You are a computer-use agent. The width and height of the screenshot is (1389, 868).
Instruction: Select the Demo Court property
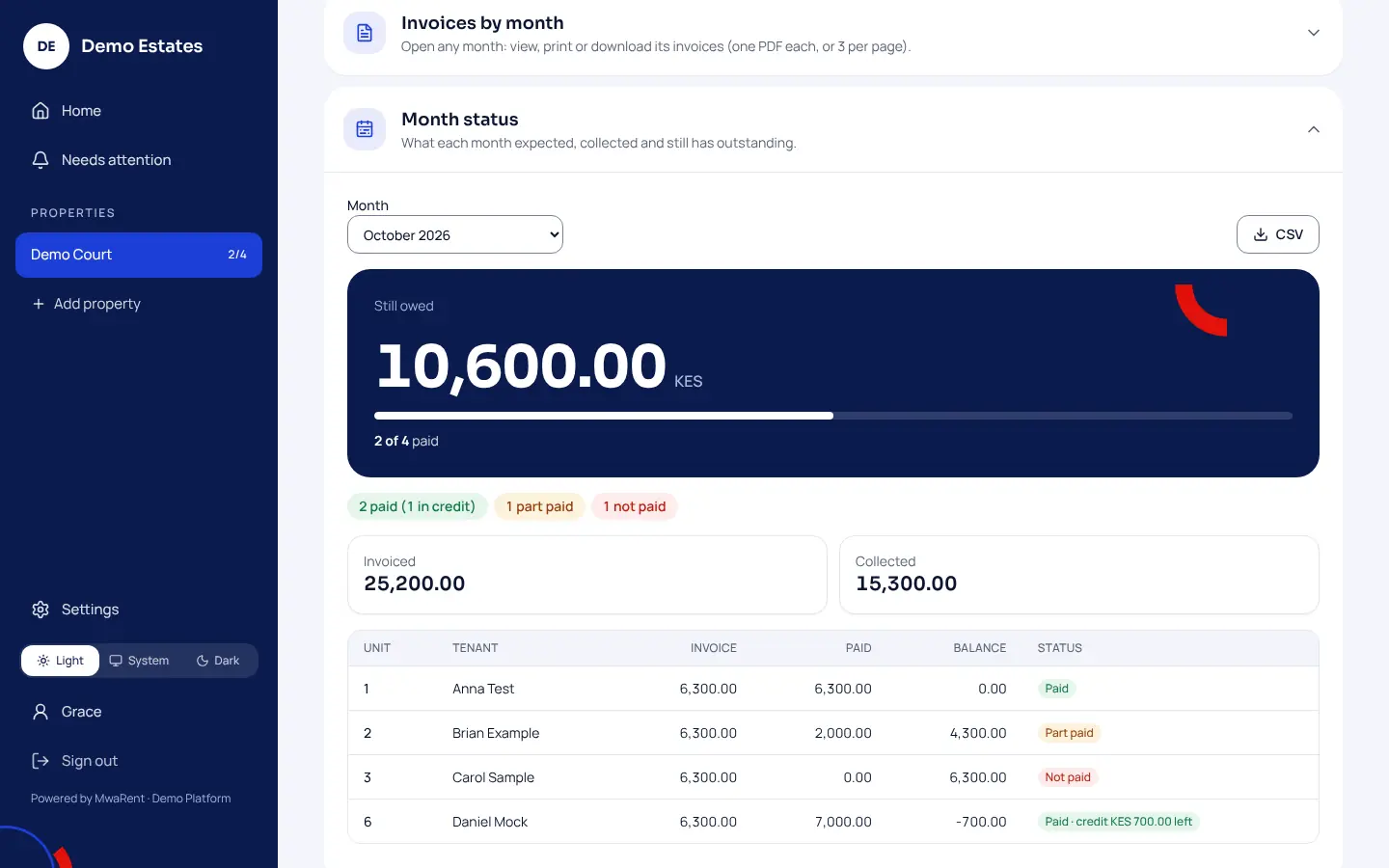pyautogui.click(x=139, y=255)
